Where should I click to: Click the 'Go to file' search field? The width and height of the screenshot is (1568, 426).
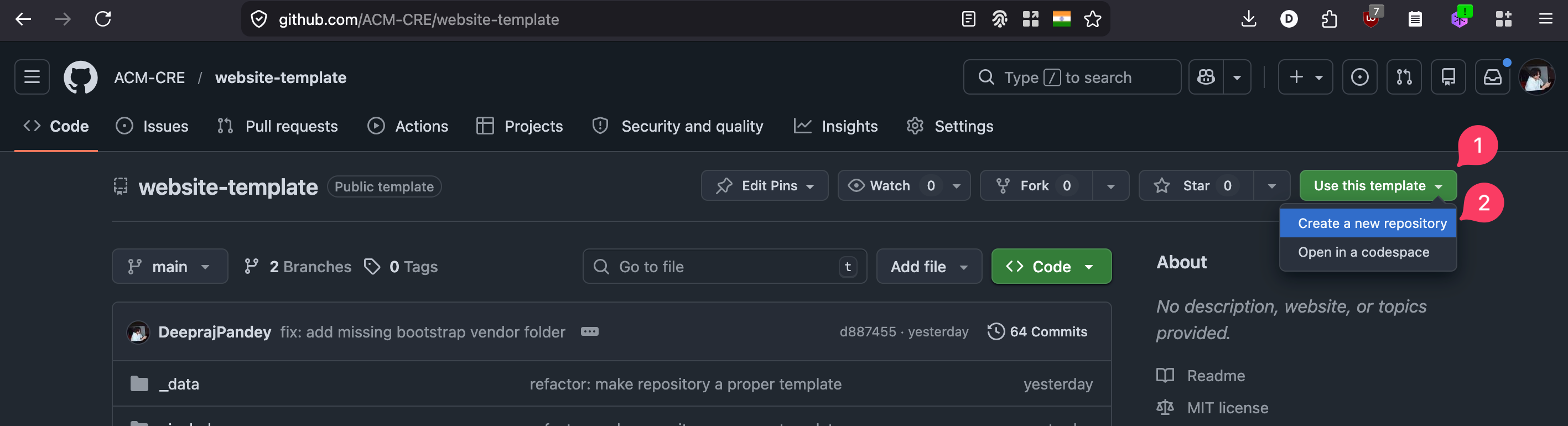coord(724,267)
